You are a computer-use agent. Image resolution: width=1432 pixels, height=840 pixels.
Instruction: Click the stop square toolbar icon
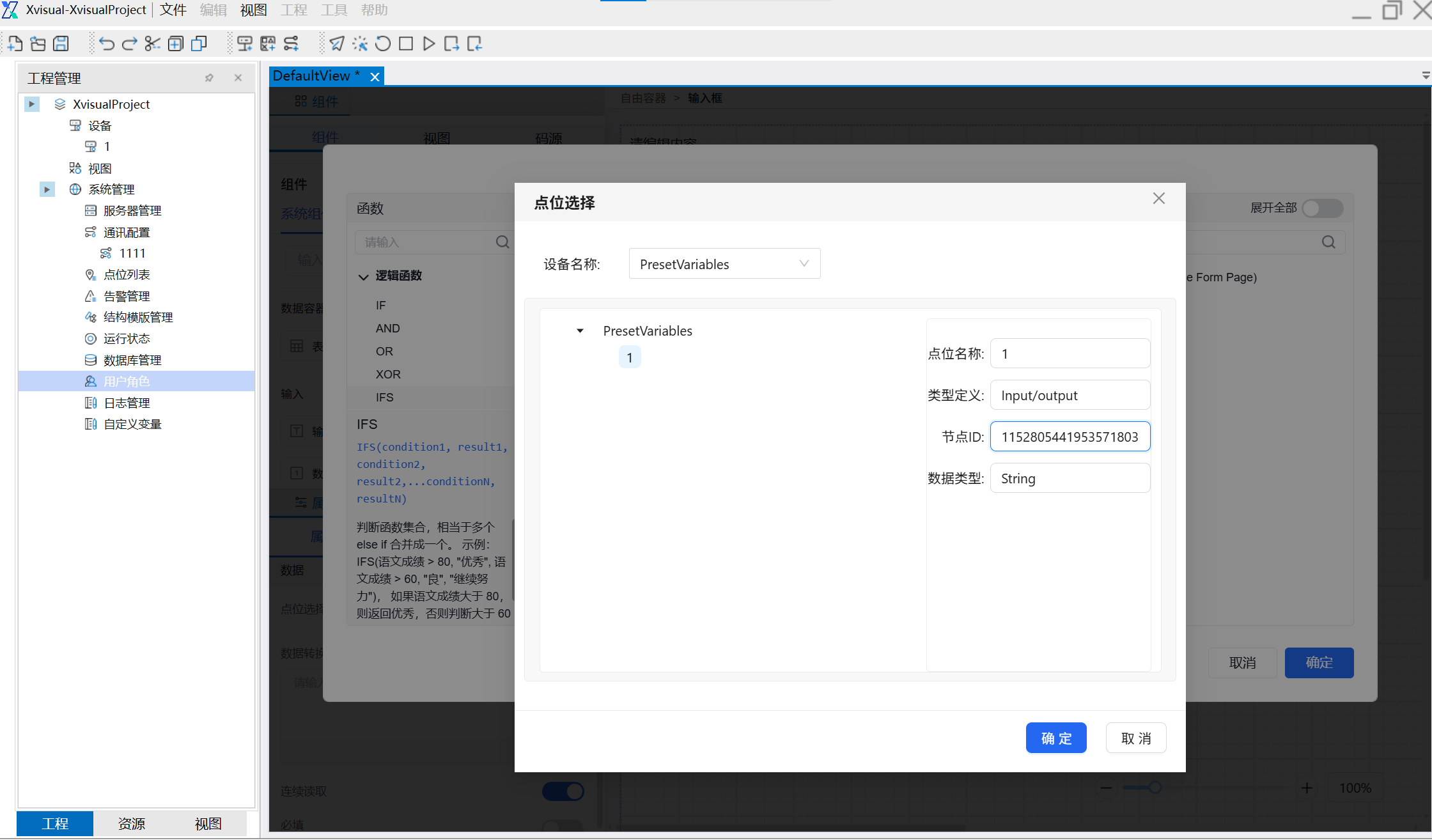pos(406,43)
